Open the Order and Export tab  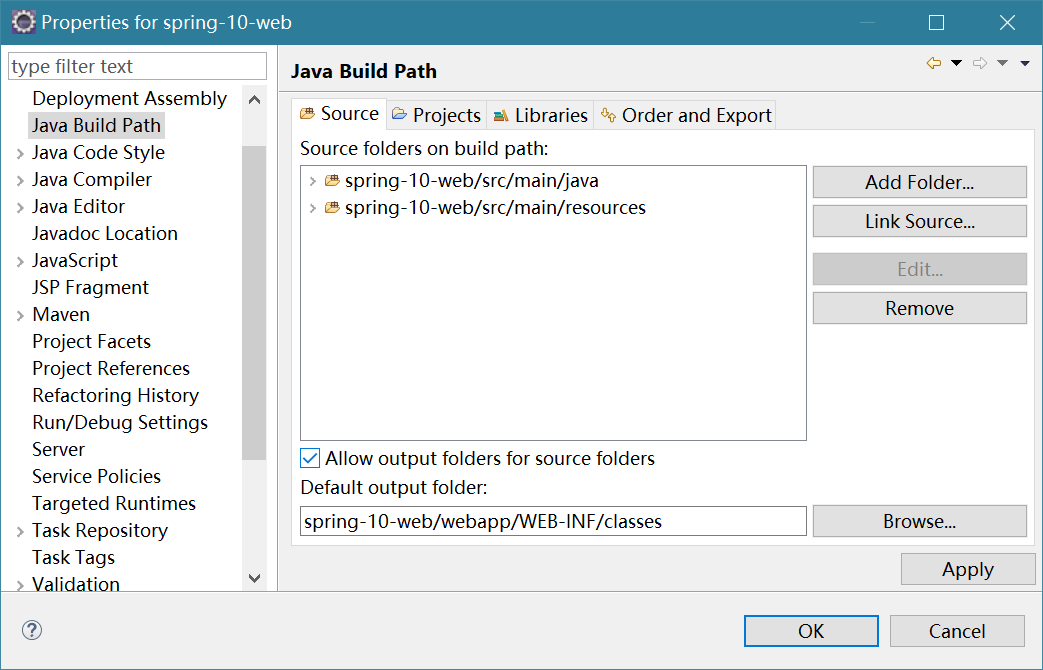(x=686, y=115)
